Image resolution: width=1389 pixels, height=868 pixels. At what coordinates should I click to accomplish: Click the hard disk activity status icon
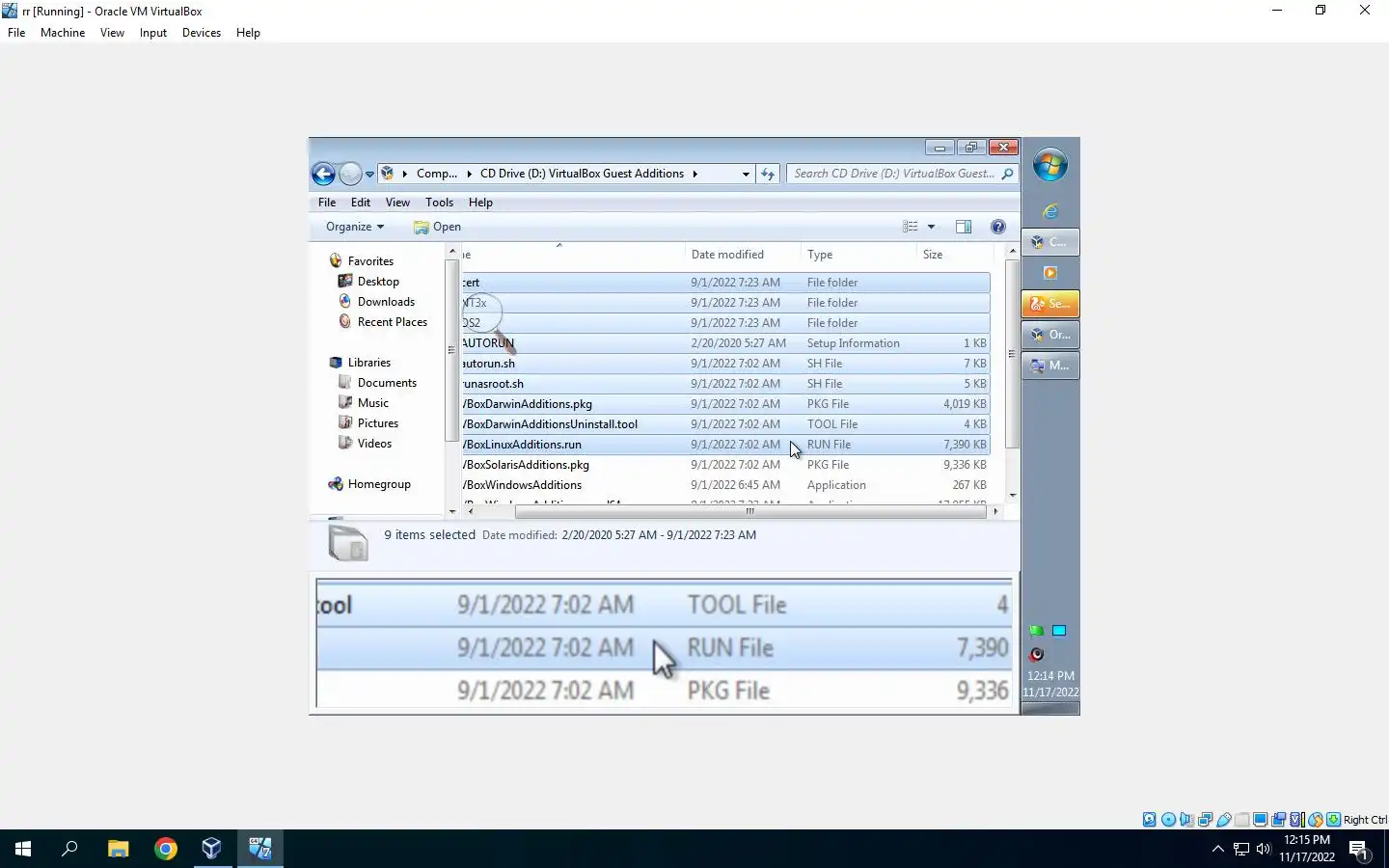click(x=1150, y=820)
